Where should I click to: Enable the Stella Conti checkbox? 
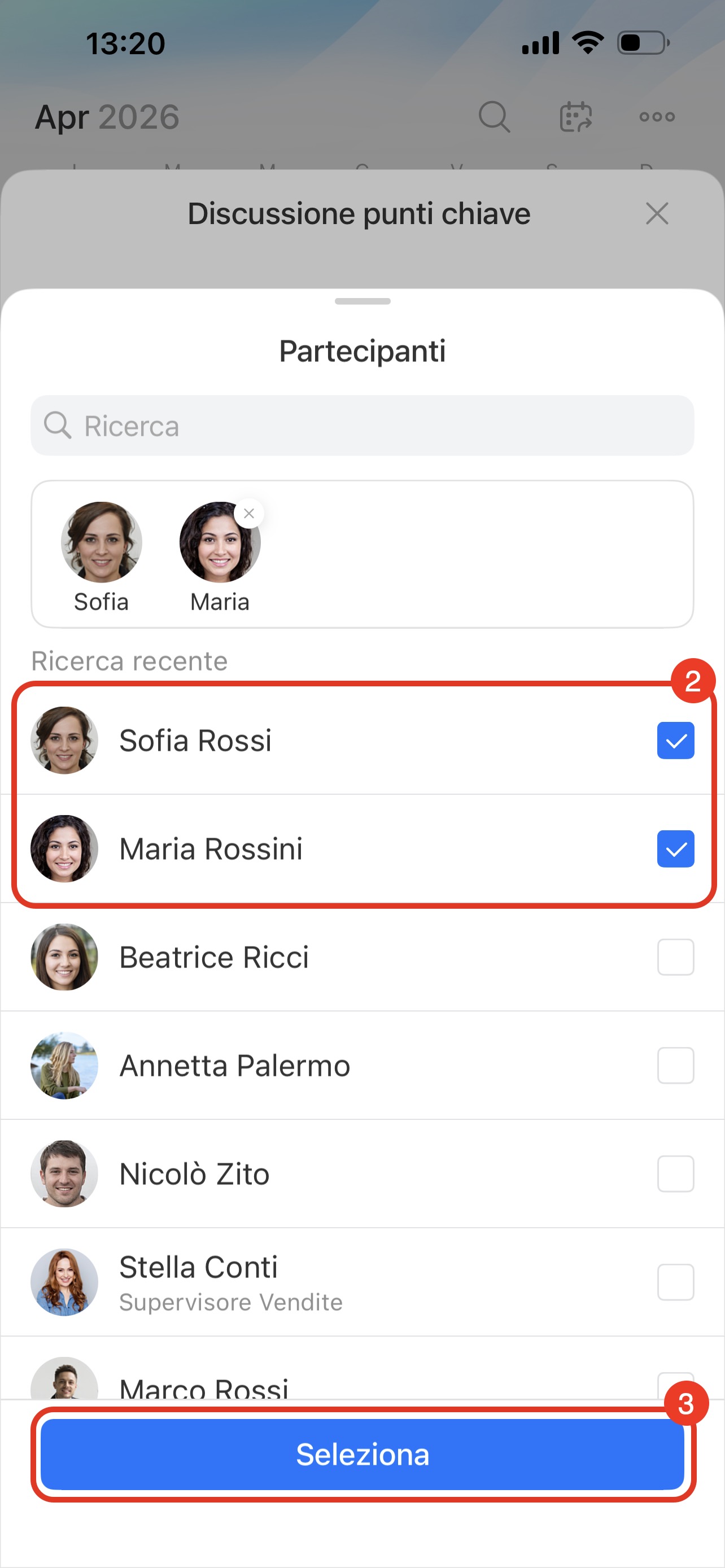tap(675, 1282)
